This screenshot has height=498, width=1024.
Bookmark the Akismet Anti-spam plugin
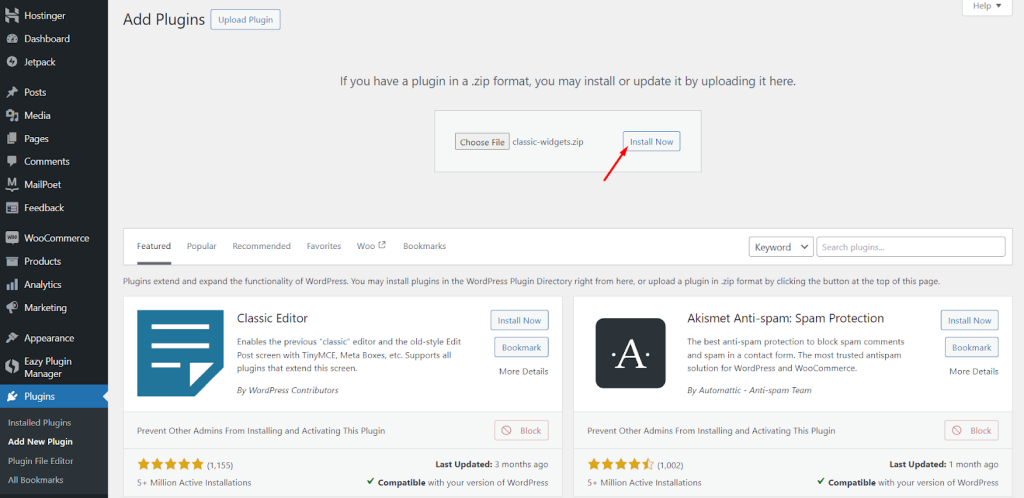972,347
